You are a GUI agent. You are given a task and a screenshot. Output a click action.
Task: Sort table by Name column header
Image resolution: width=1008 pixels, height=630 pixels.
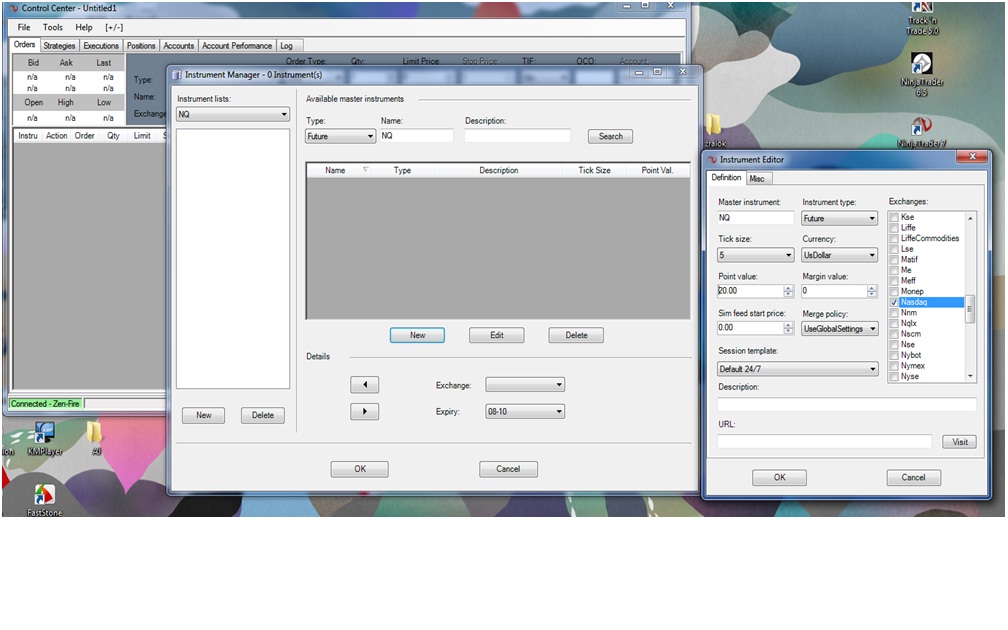335,170
